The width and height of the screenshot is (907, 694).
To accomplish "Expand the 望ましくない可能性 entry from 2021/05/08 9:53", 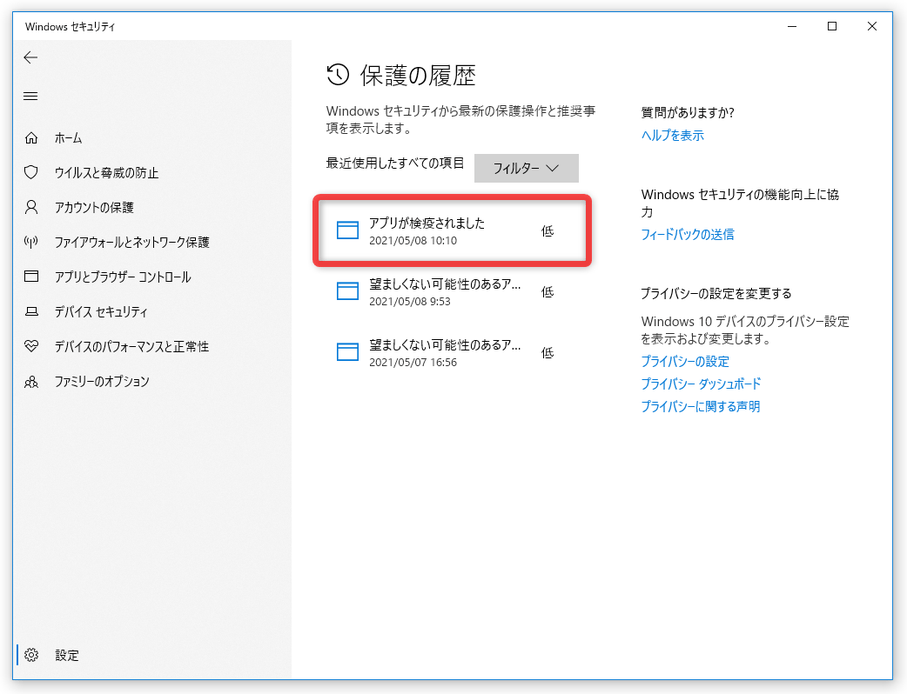I will click(452, 291).
